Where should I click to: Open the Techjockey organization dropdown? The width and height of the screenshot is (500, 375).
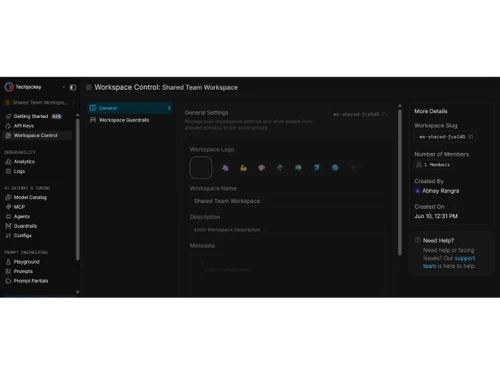click(x=63, y=87)
